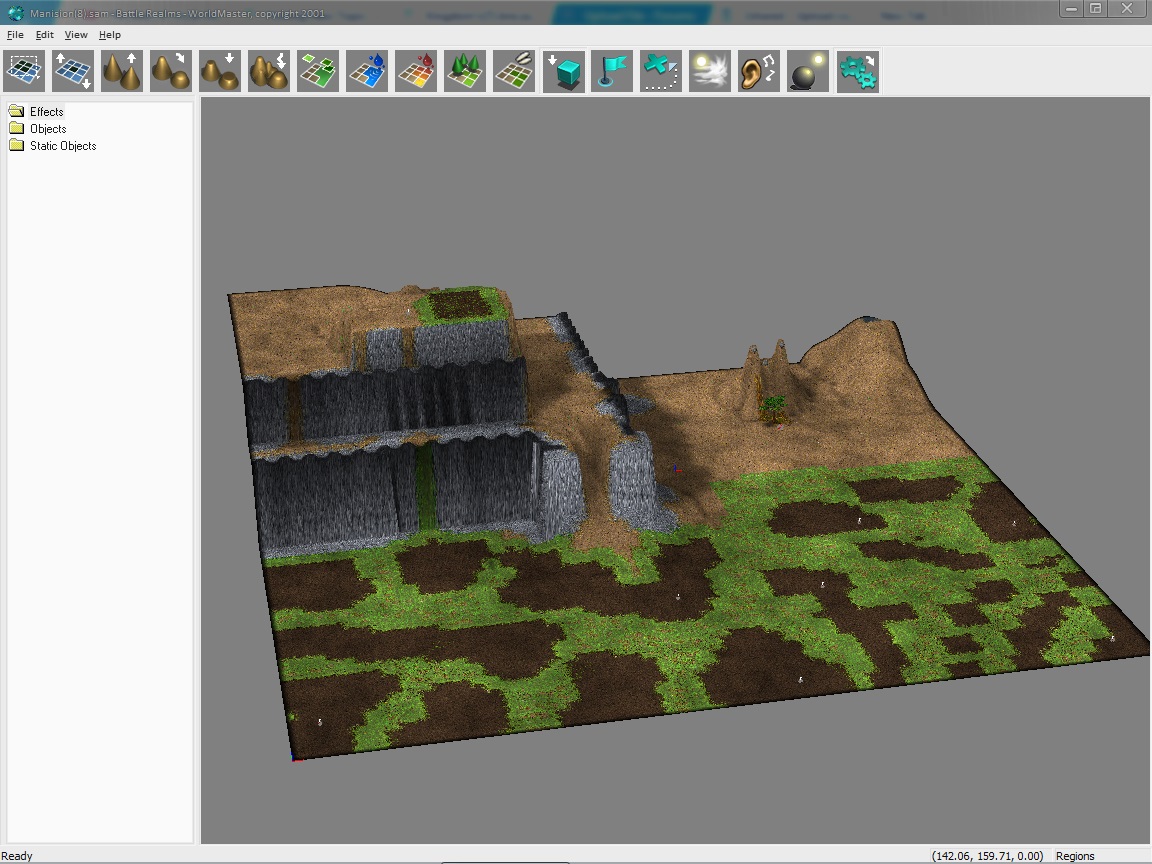Click the Objects folder icon

tap(16, 128)
